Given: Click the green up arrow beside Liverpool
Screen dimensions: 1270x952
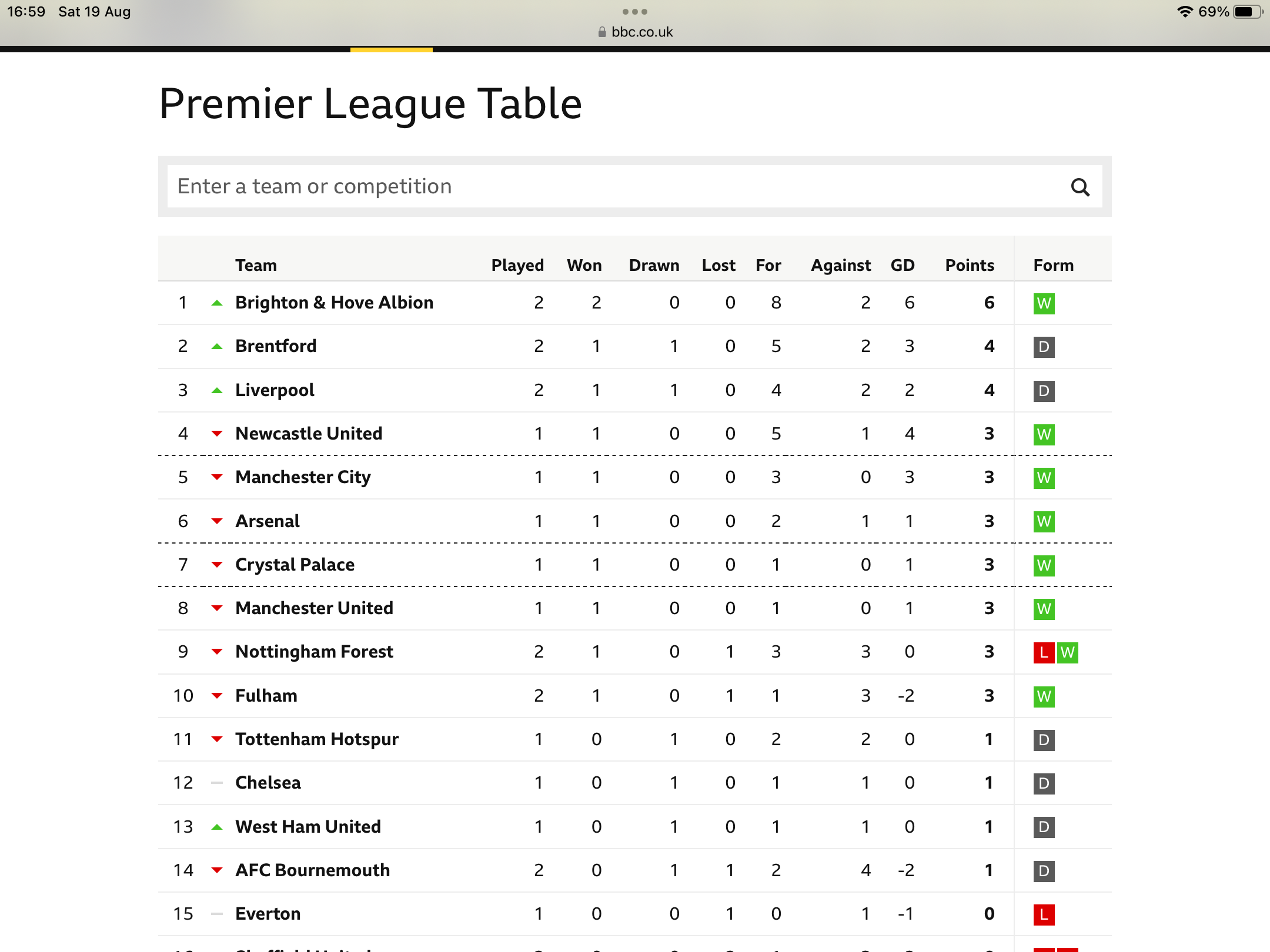Looking at the screenshot, I should tap(217, 390).
